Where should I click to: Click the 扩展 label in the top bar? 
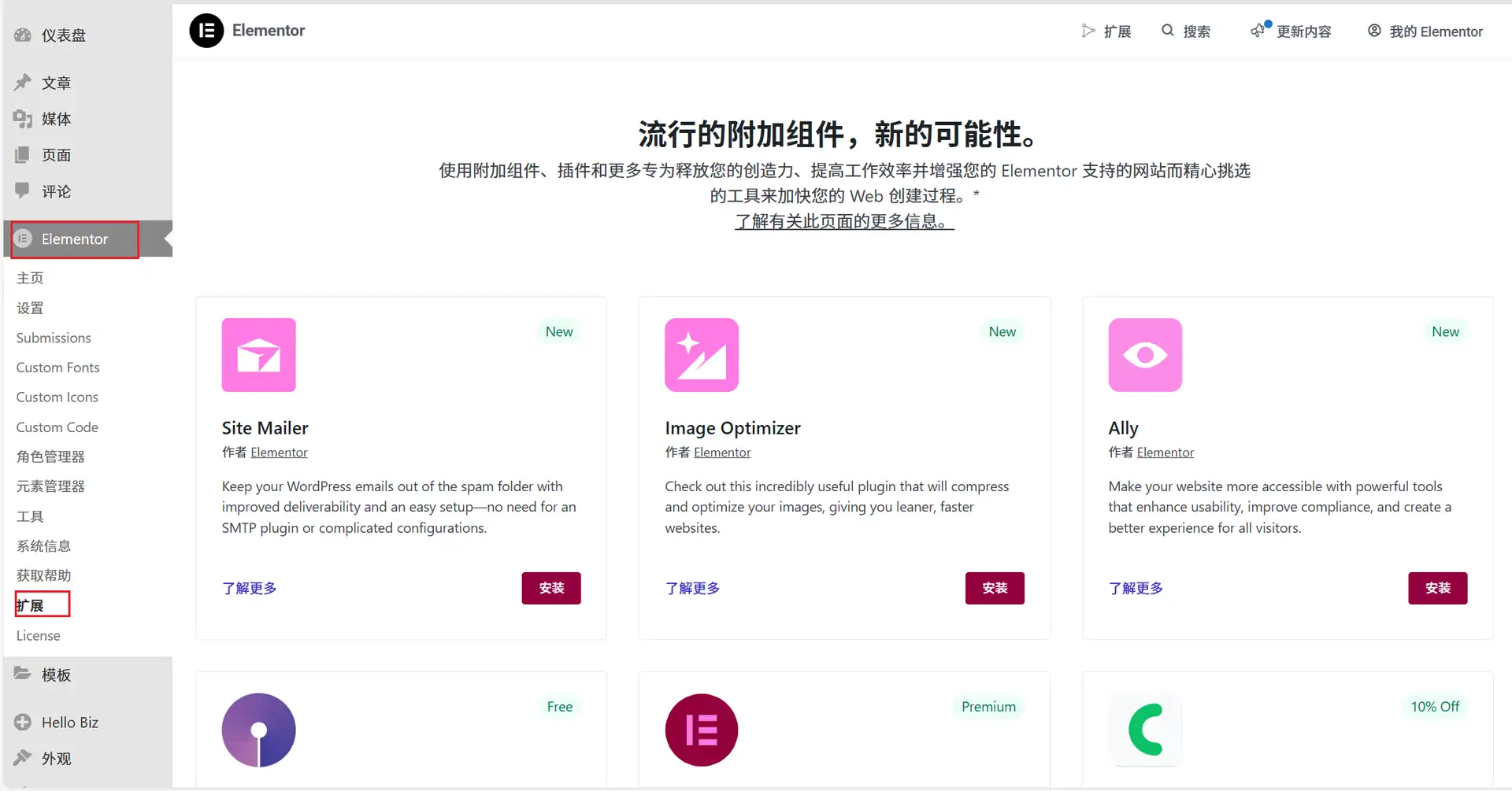click(x=1117, y=31)
